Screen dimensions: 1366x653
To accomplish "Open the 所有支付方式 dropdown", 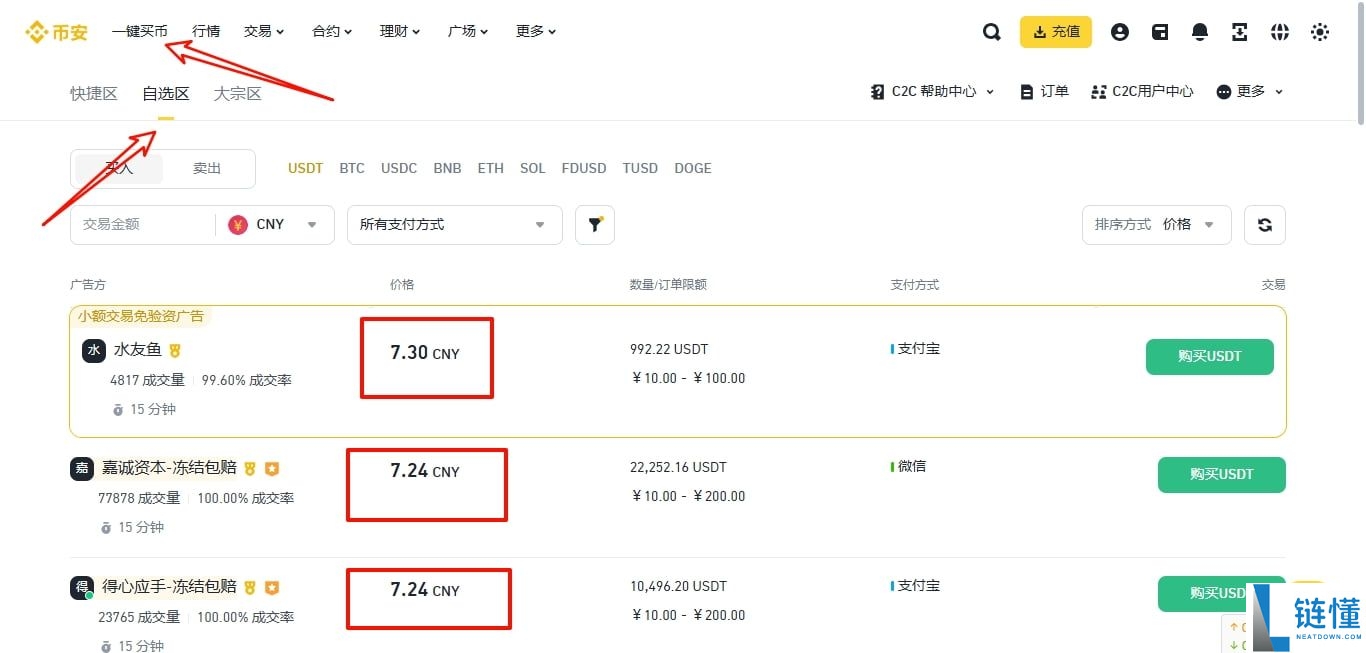I will click(x=454, y=224).
